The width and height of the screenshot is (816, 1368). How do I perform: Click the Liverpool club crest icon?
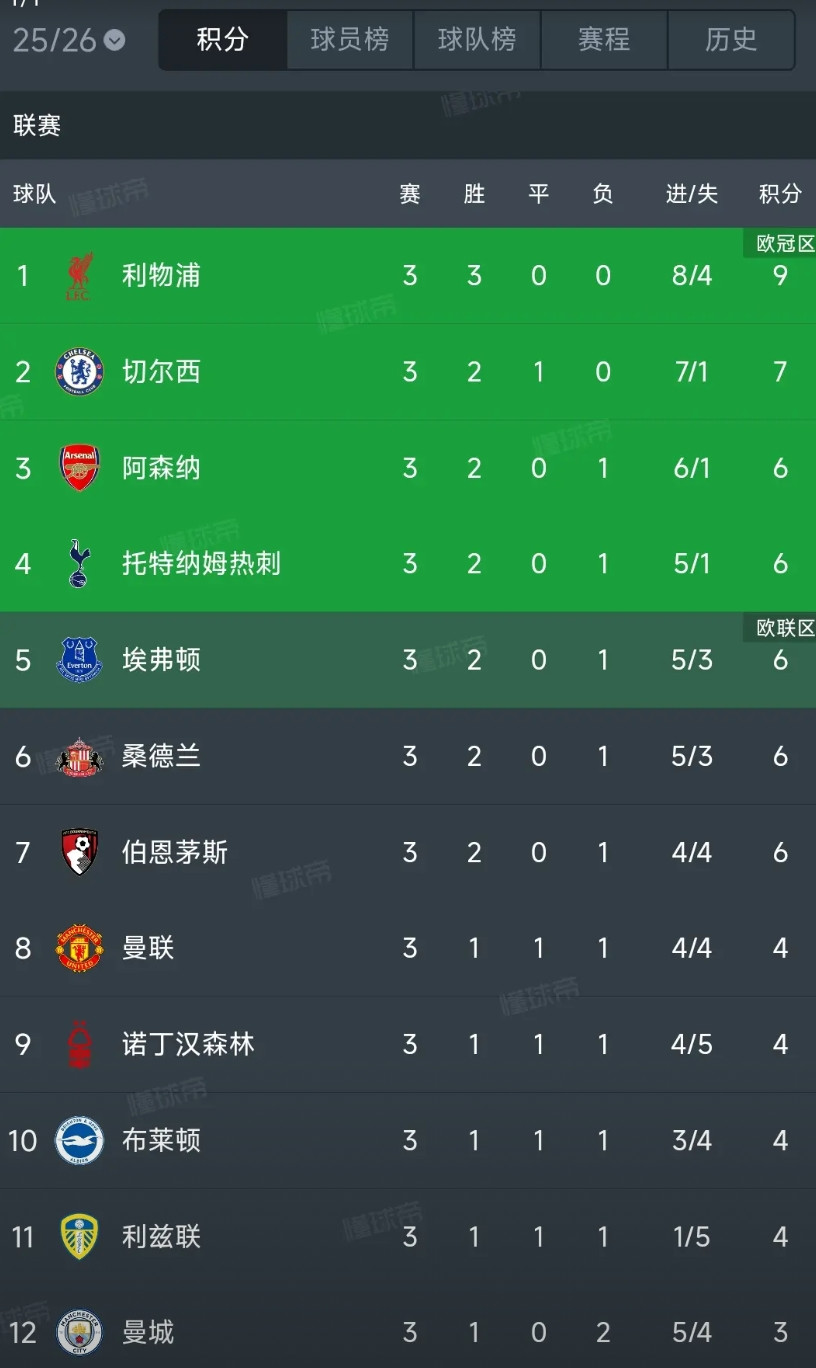pos(79,276)
